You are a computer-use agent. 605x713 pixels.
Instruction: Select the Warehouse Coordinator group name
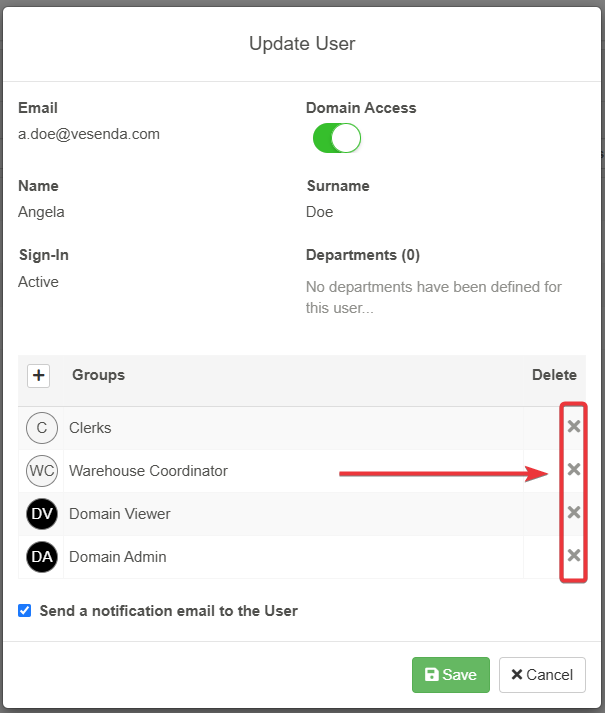(148, 471)
